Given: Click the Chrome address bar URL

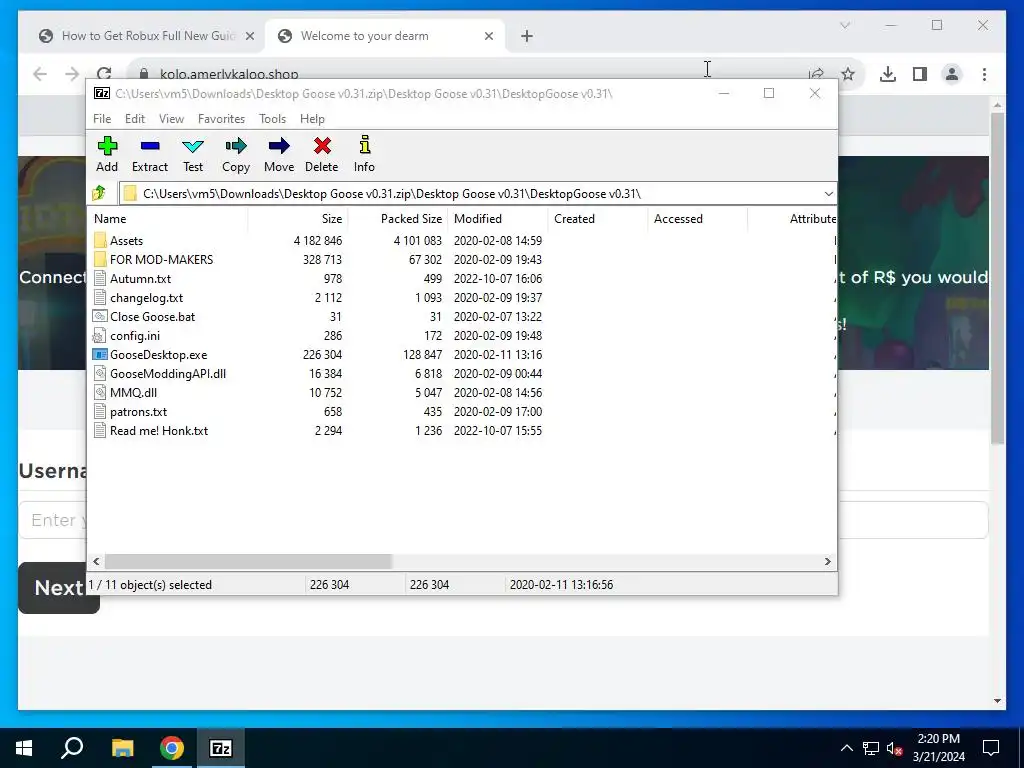Looking at the screenshot, I should (x=229, y=74).
